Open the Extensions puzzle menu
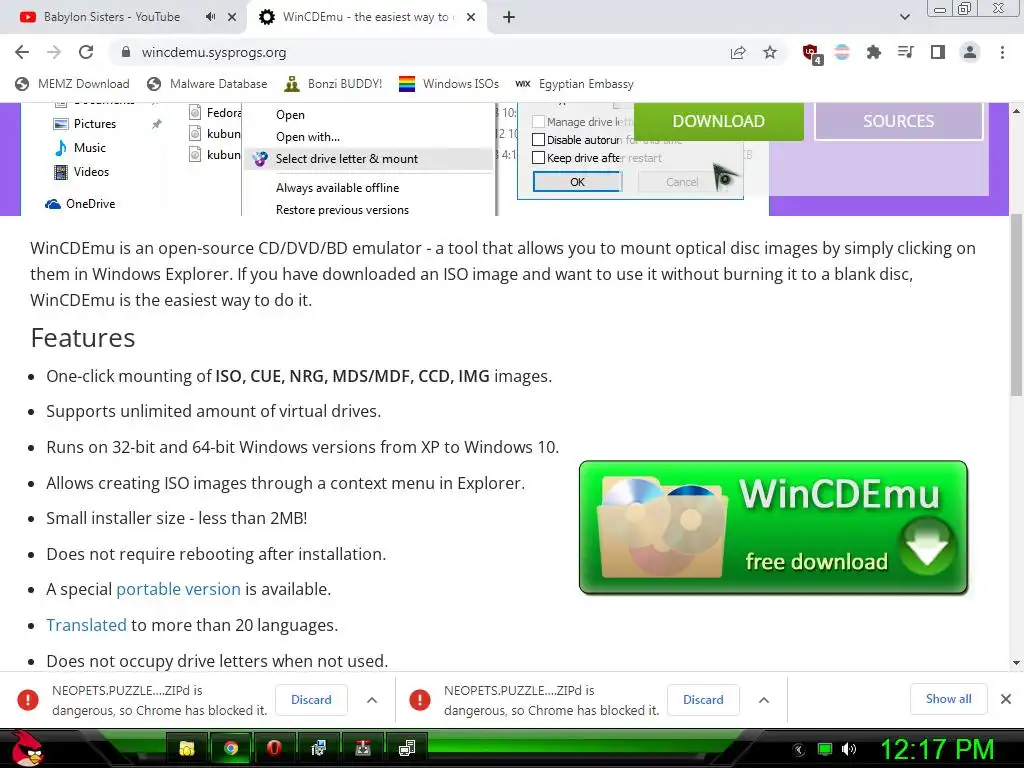The width and height of the screenshot is (1024, 768). [x=873, y=52]
